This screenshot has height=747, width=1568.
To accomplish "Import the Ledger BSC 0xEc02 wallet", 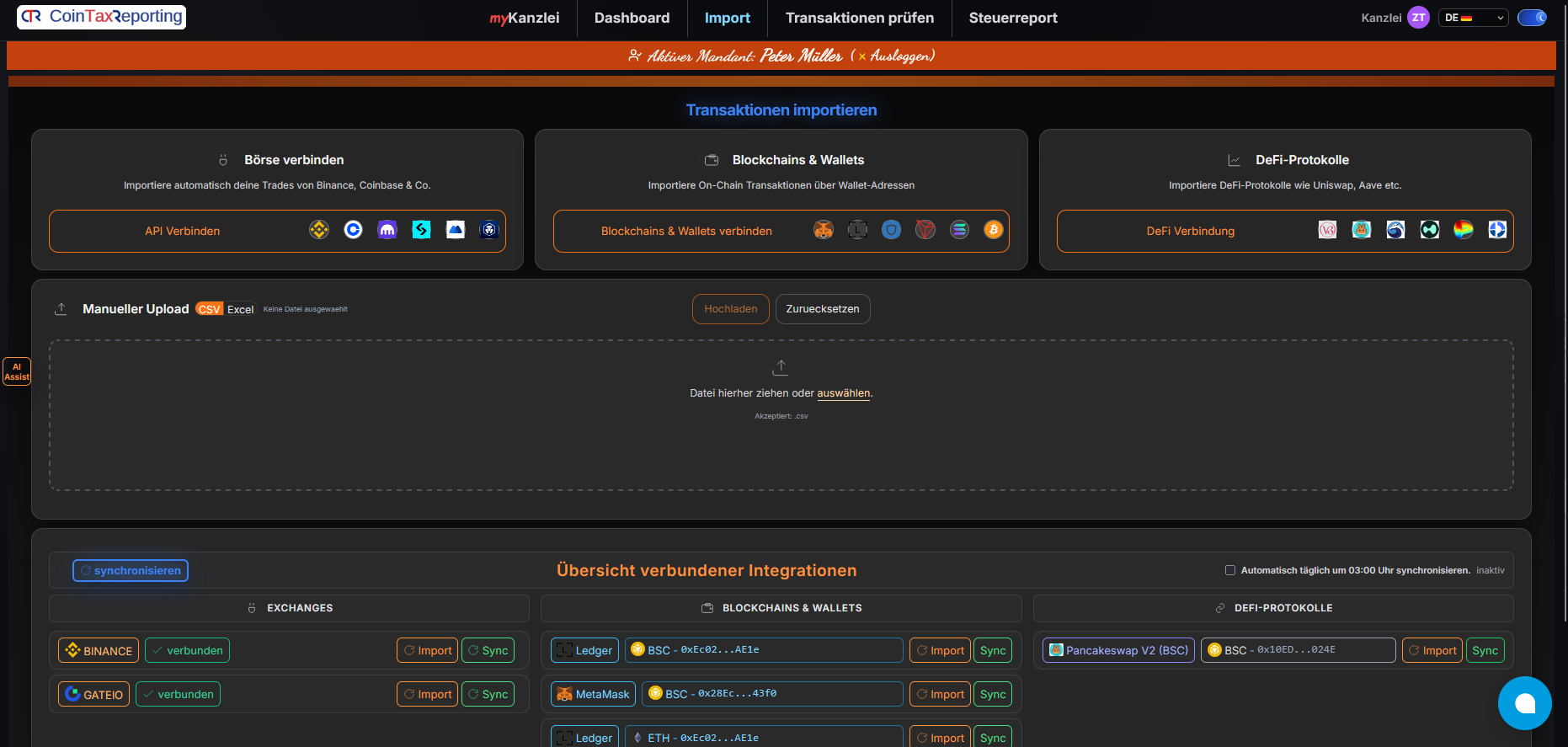I will [940, 650].
